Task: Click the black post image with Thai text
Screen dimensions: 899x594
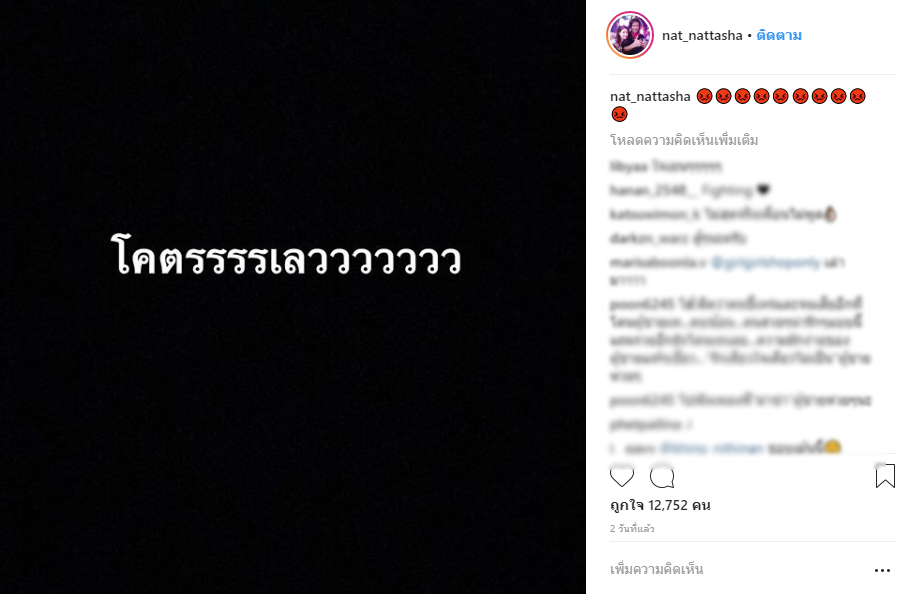Action: (292, 297)
